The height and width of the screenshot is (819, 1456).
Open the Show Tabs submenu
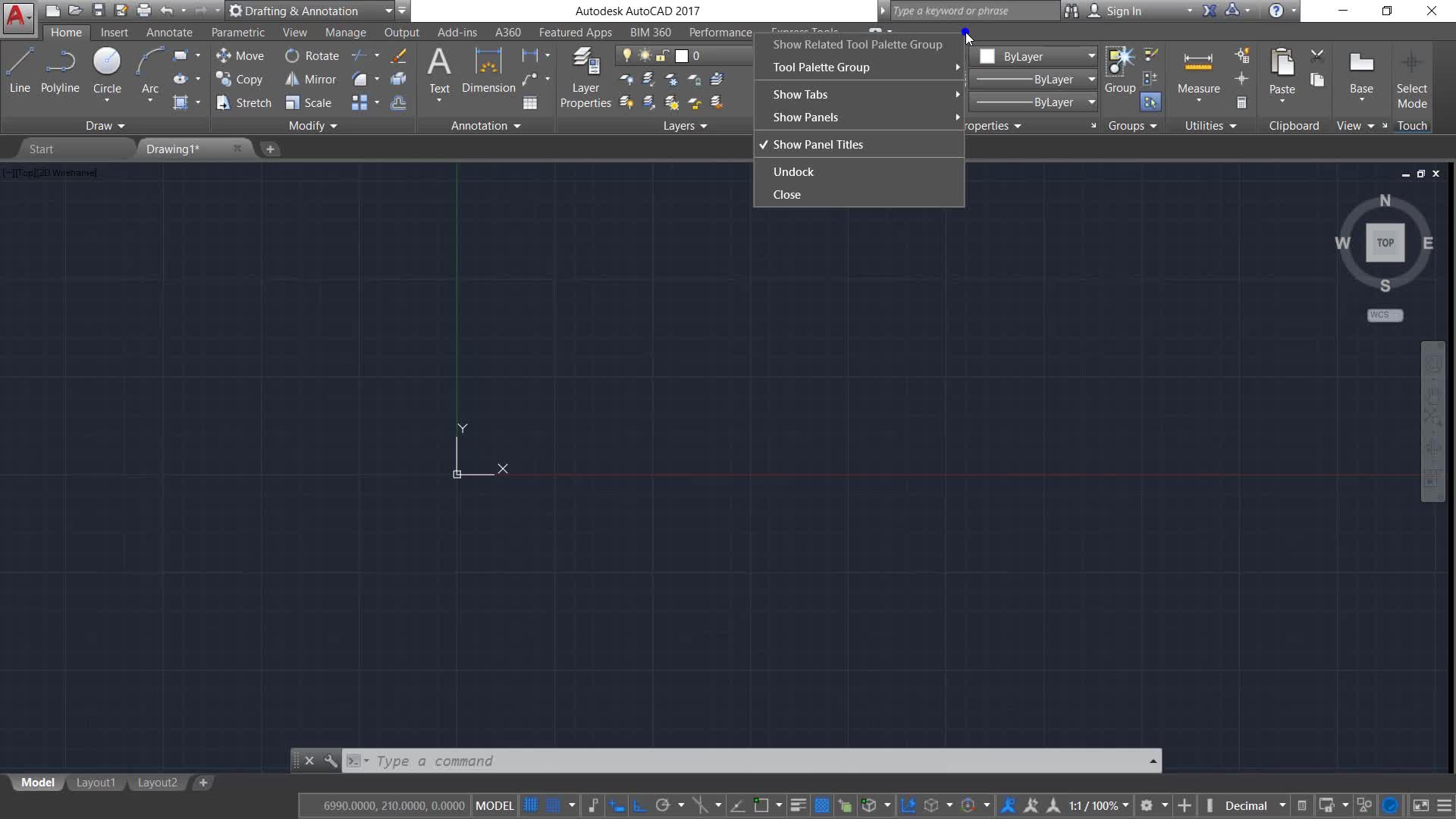pos(800,95)
